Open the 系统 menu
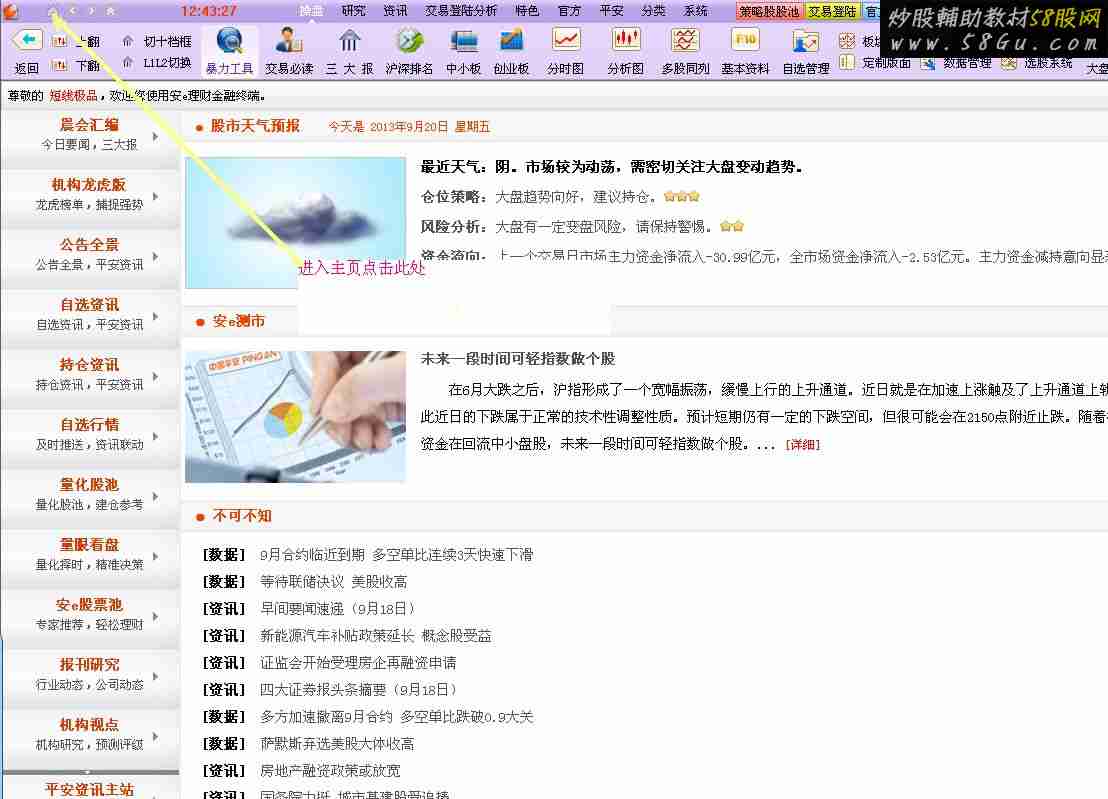The height and width of the screenshot is (799, 1108). coord(695,11)
